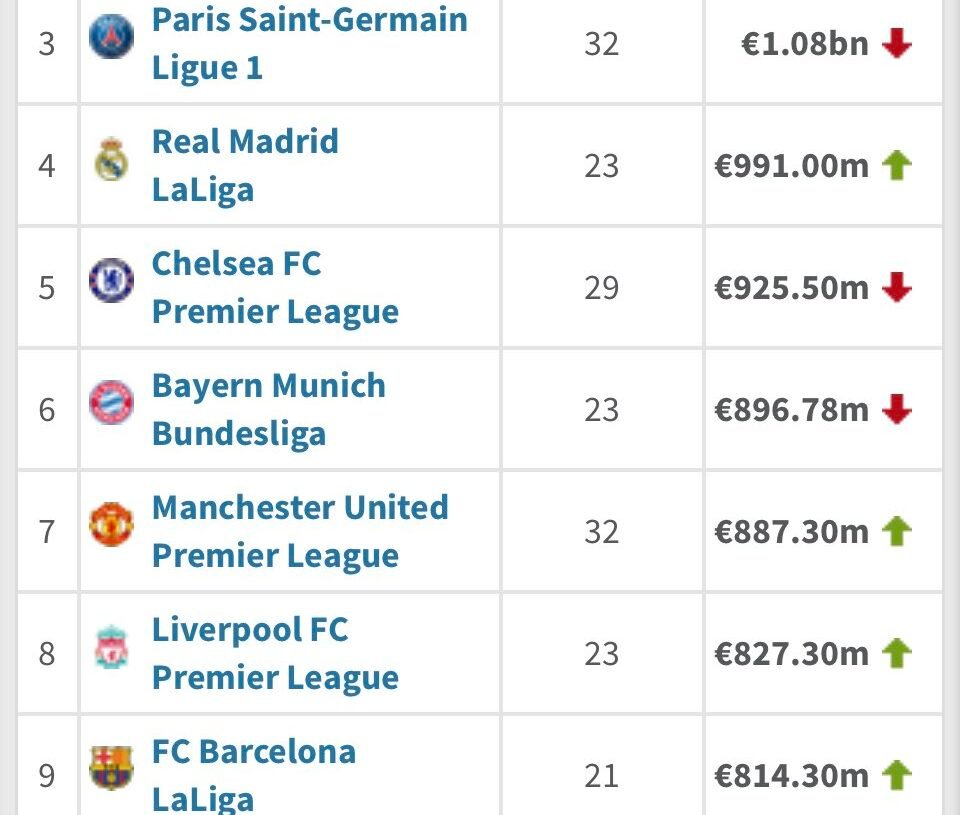Viewport: 960px width, 815px height.
Task: Click the red down arrow beside €925.50m
Action: (897, 288)
